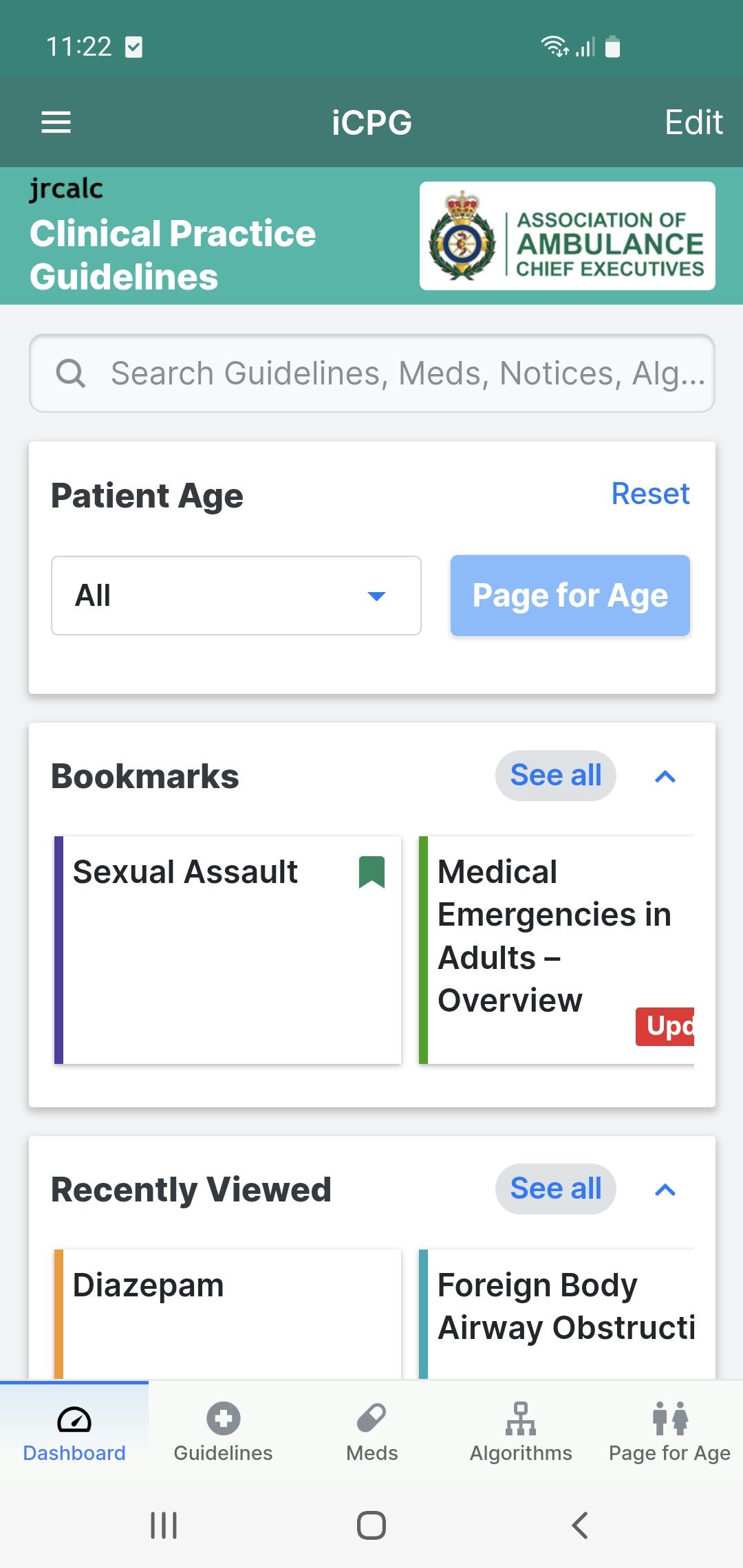This screenshot has width=743, height=1568.
Task: Click Edit in the header
Action: (693, 122)
